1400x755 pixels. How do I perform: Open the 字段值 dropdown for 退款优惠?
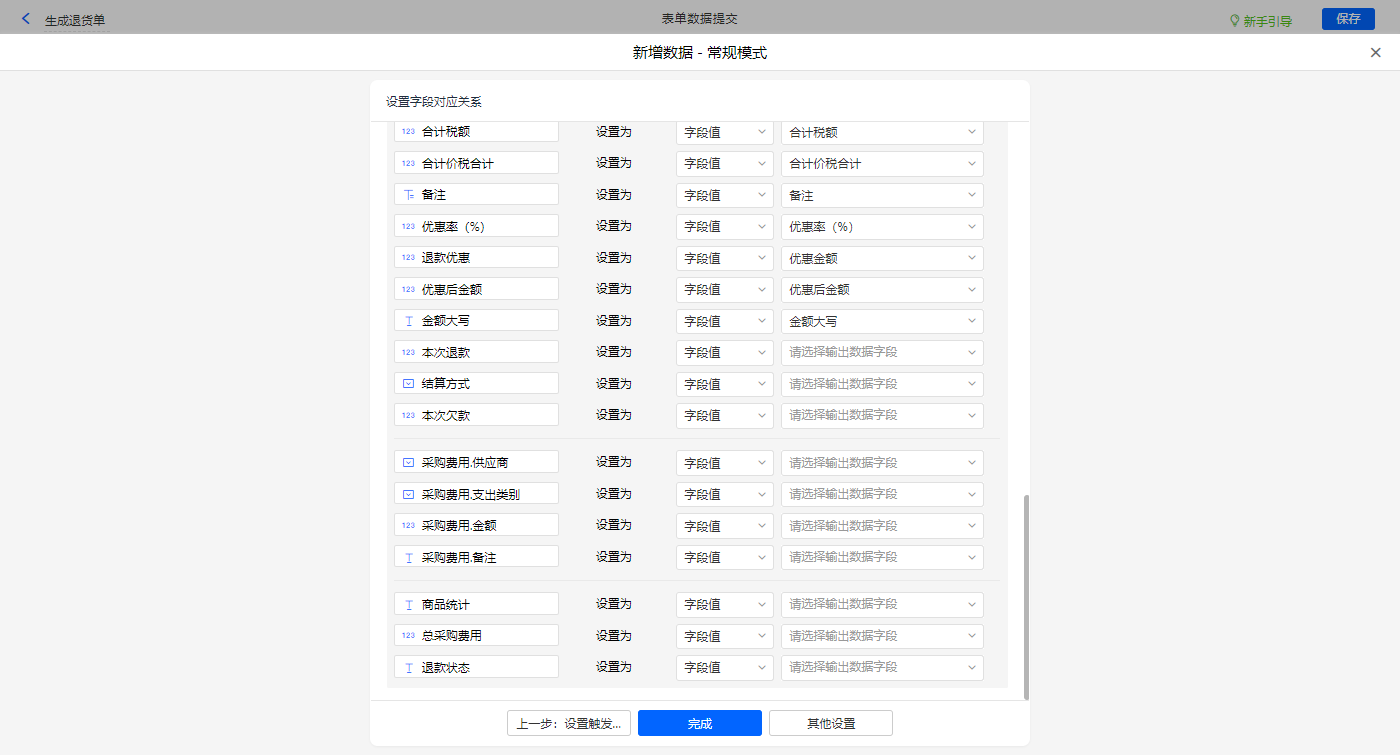724,258
